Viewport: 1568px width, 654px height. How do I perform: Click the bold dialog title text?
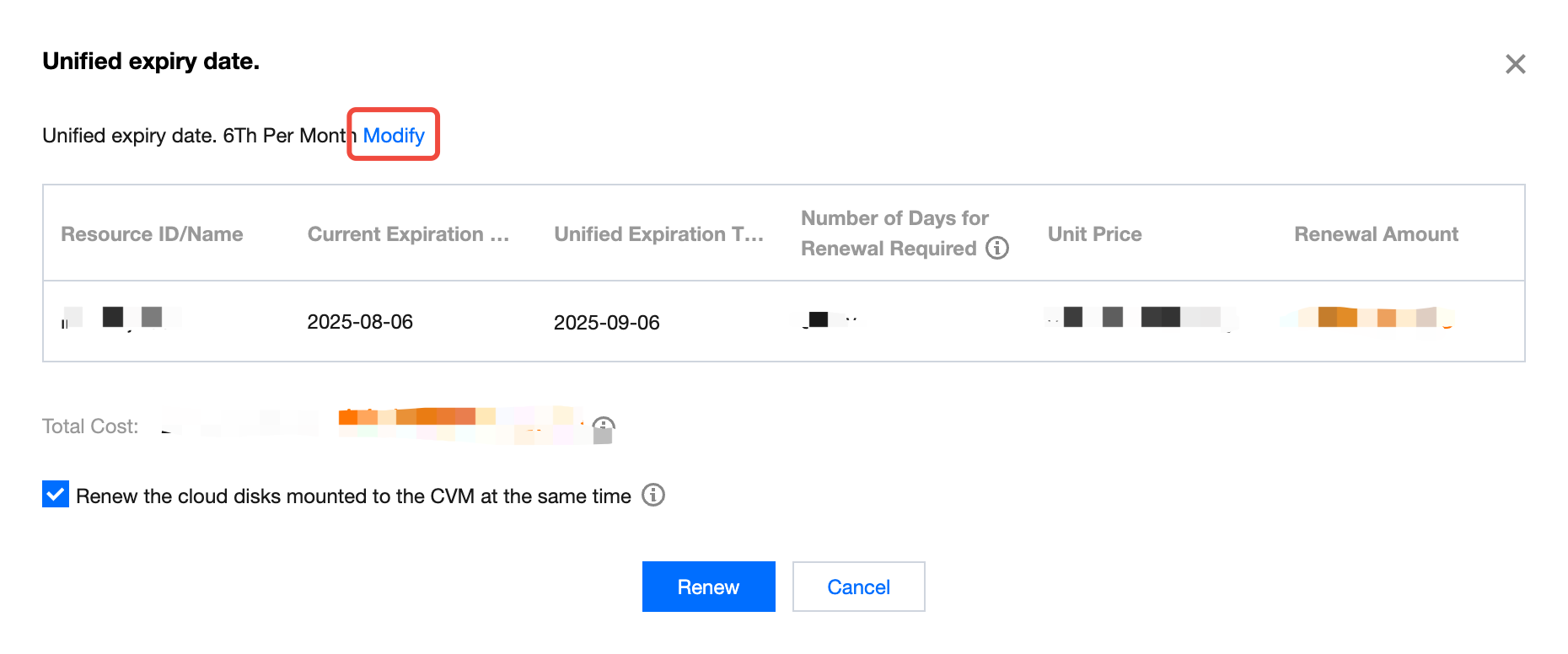coord(151,62)
